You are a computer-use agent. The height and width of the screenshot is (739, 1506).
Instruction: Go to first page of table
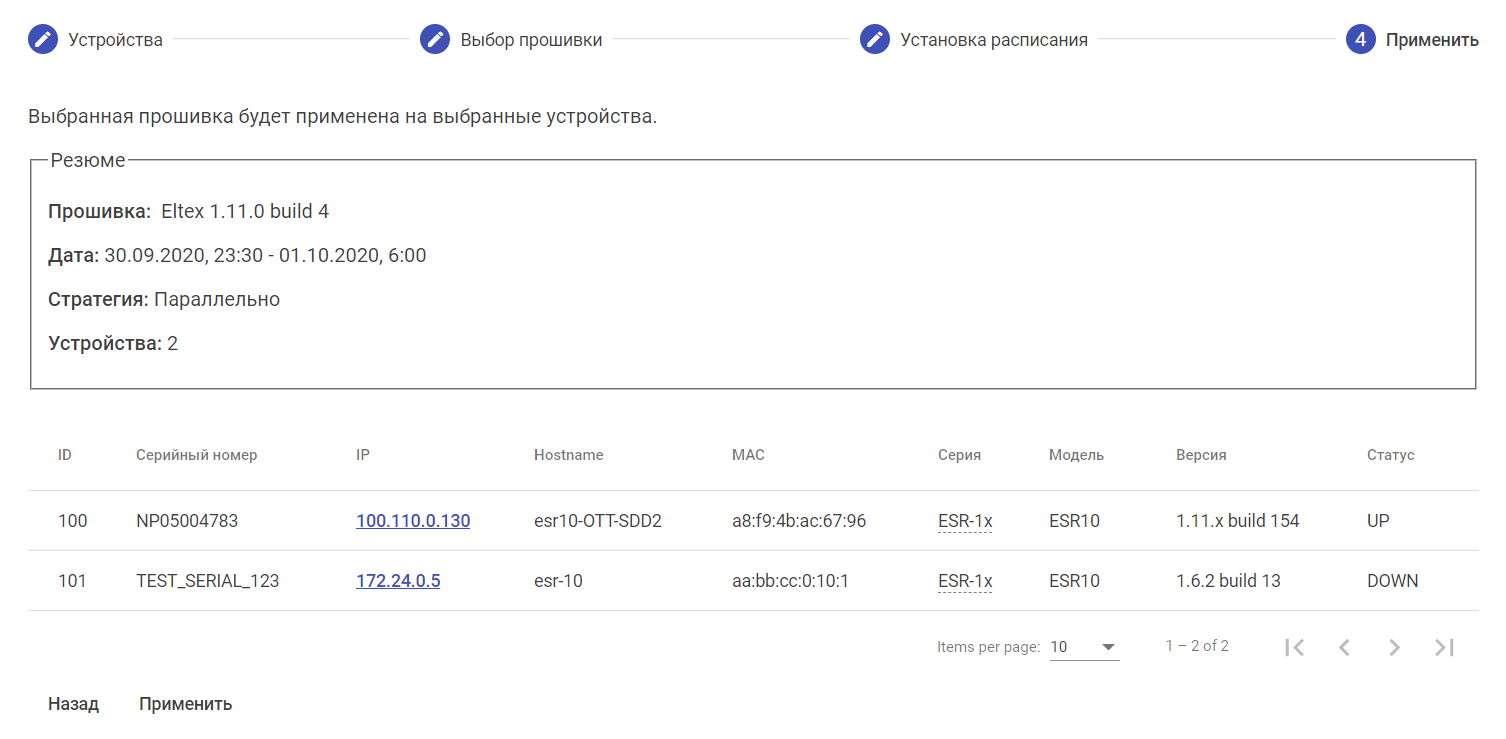(x=1295, y=647)
